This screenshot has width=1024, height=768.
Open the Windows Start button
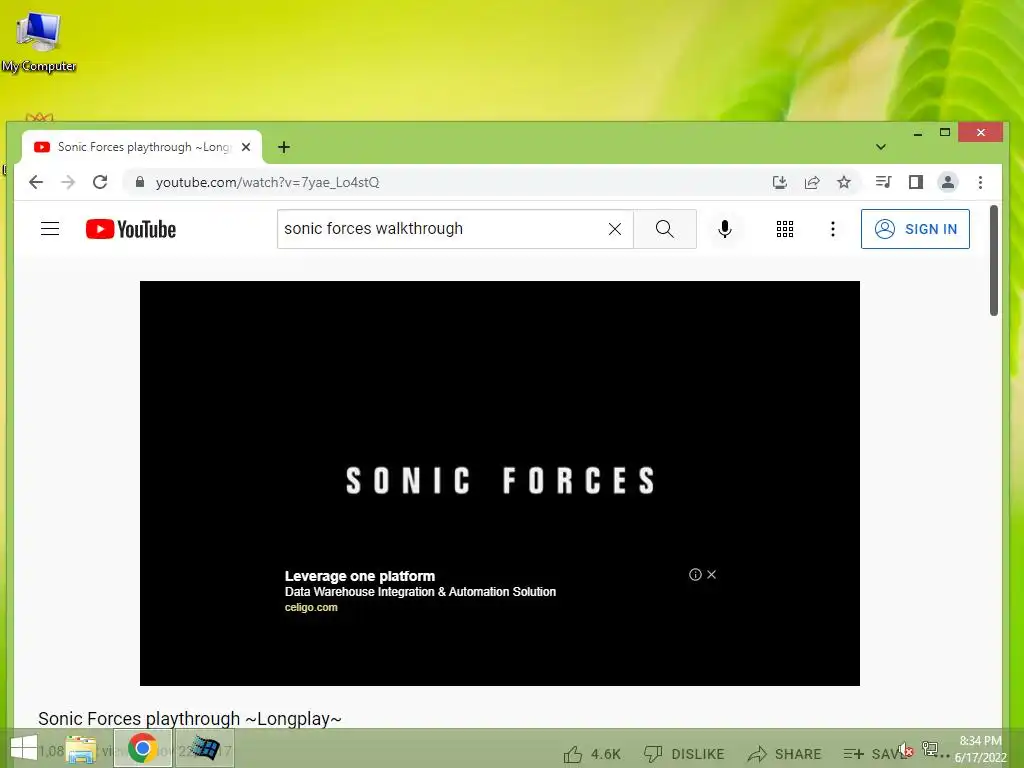click(24, 748)
